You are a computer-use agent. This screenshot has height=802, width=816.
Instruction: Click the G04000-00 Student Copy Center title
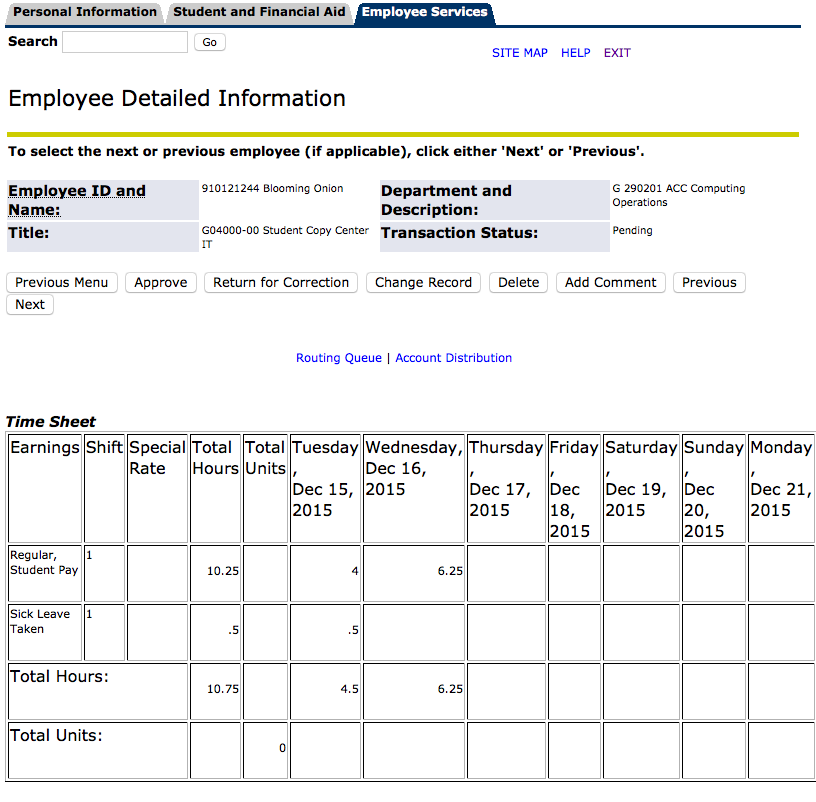click(x=285, y=237)
